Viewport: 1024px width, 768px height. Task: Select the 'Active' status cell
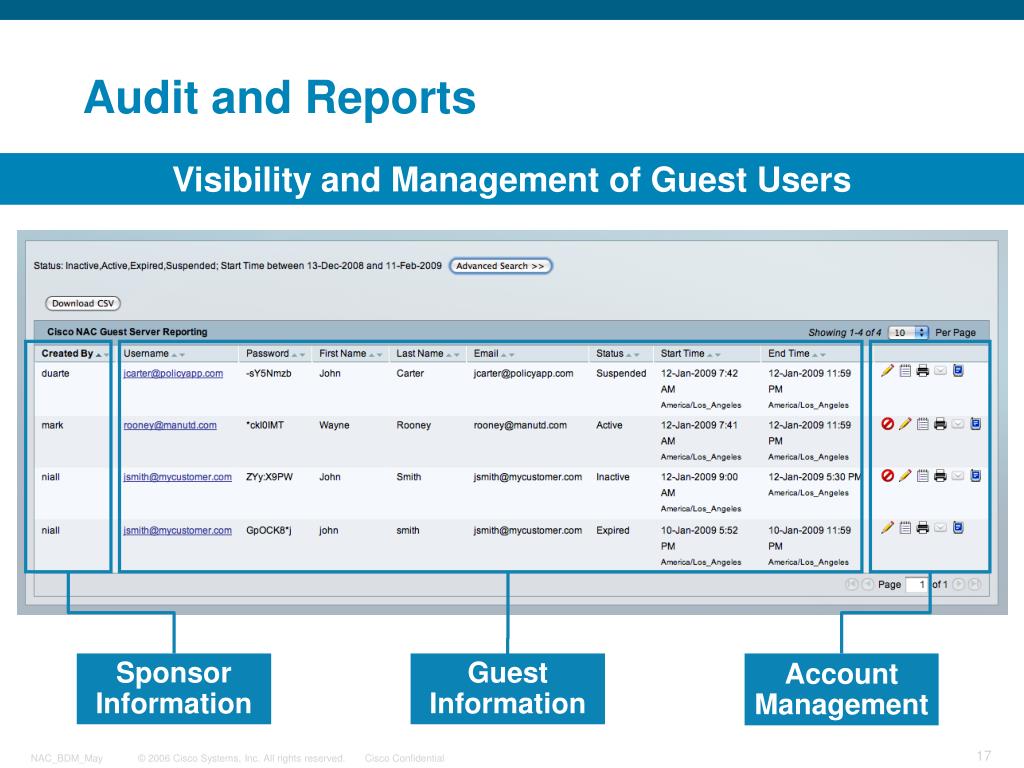point(609,425)
